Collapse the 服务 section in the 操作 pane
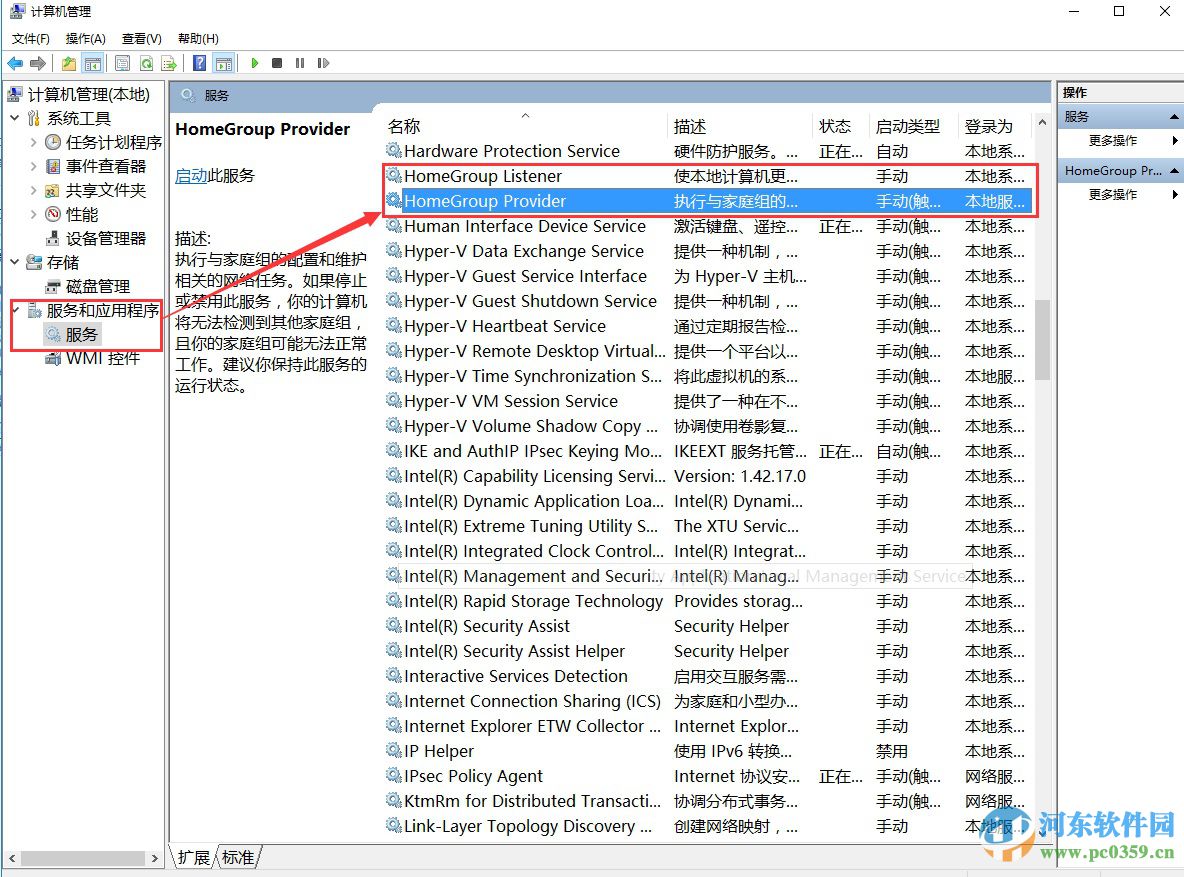Viewport: 1184px width, 877px height. (x=1174, y=115)
